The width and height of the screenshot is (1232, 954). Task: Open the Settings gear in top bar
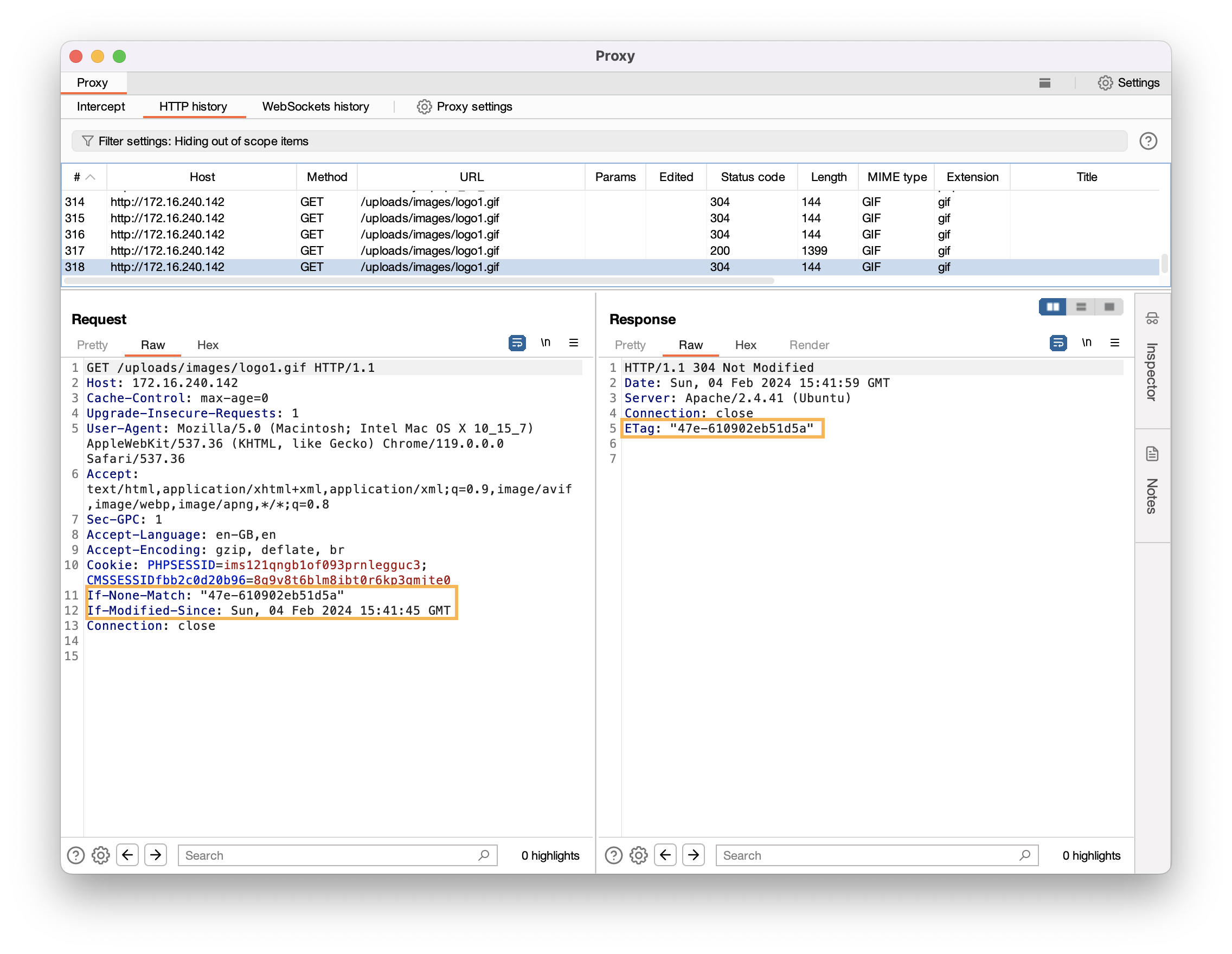click(1128, 83)
